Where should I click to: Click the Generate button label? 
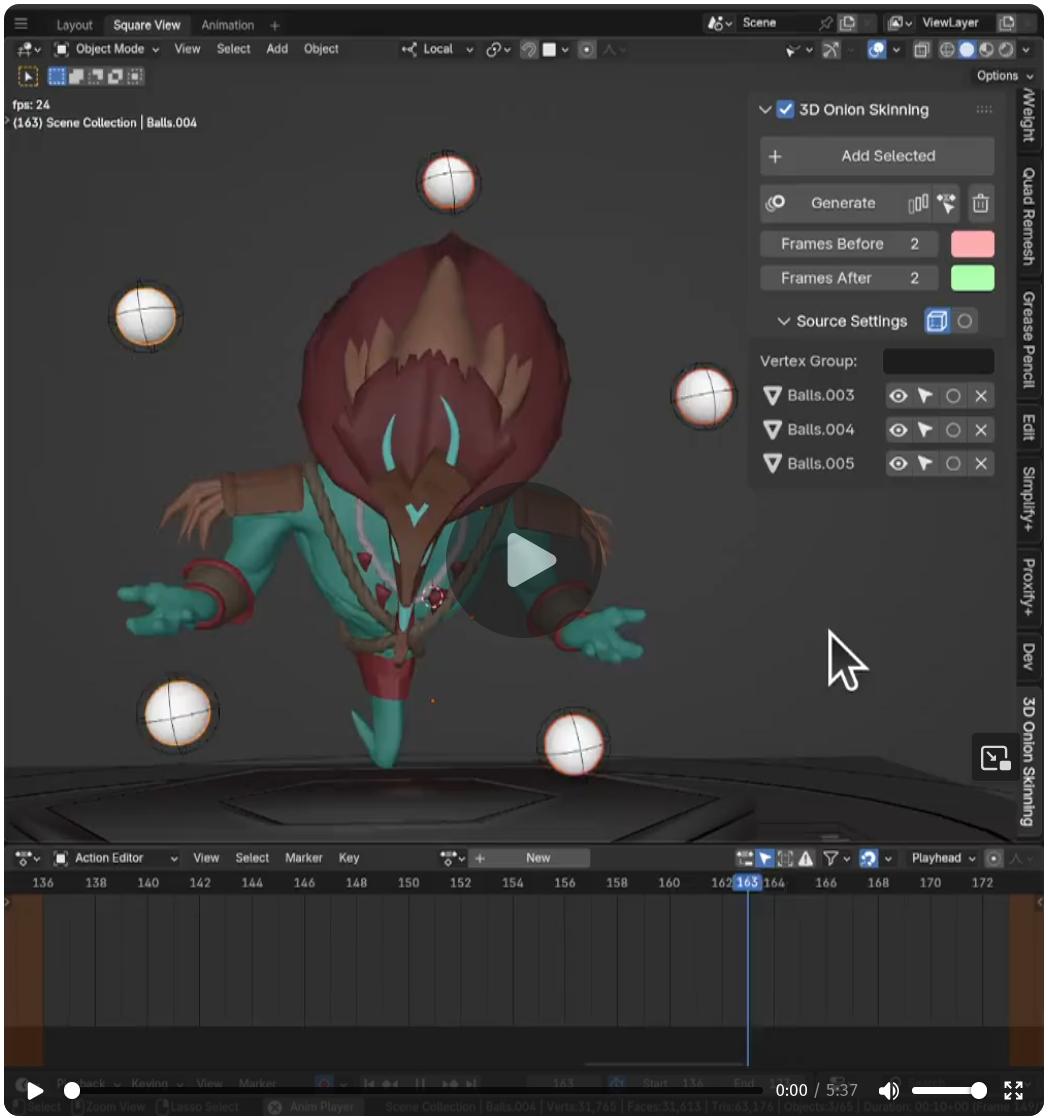843,203
